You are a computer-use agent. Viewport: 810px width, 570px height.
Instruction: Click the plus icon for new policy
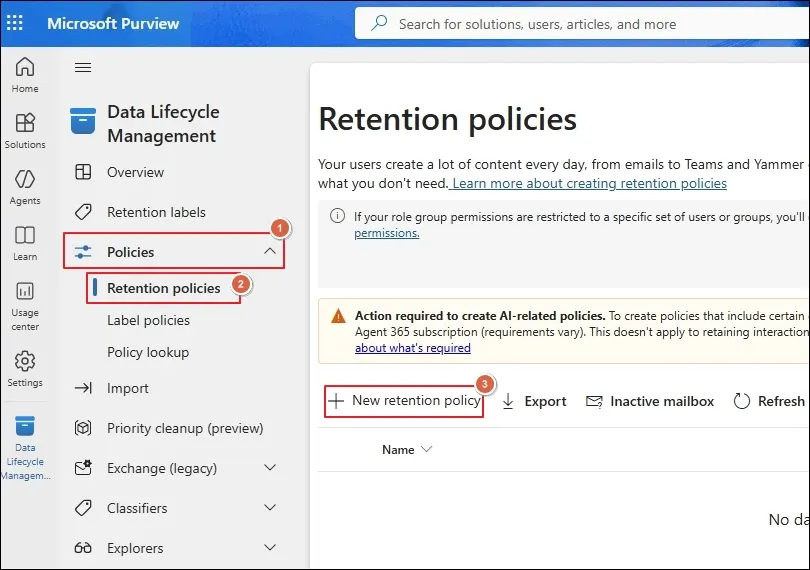(336, 400)
